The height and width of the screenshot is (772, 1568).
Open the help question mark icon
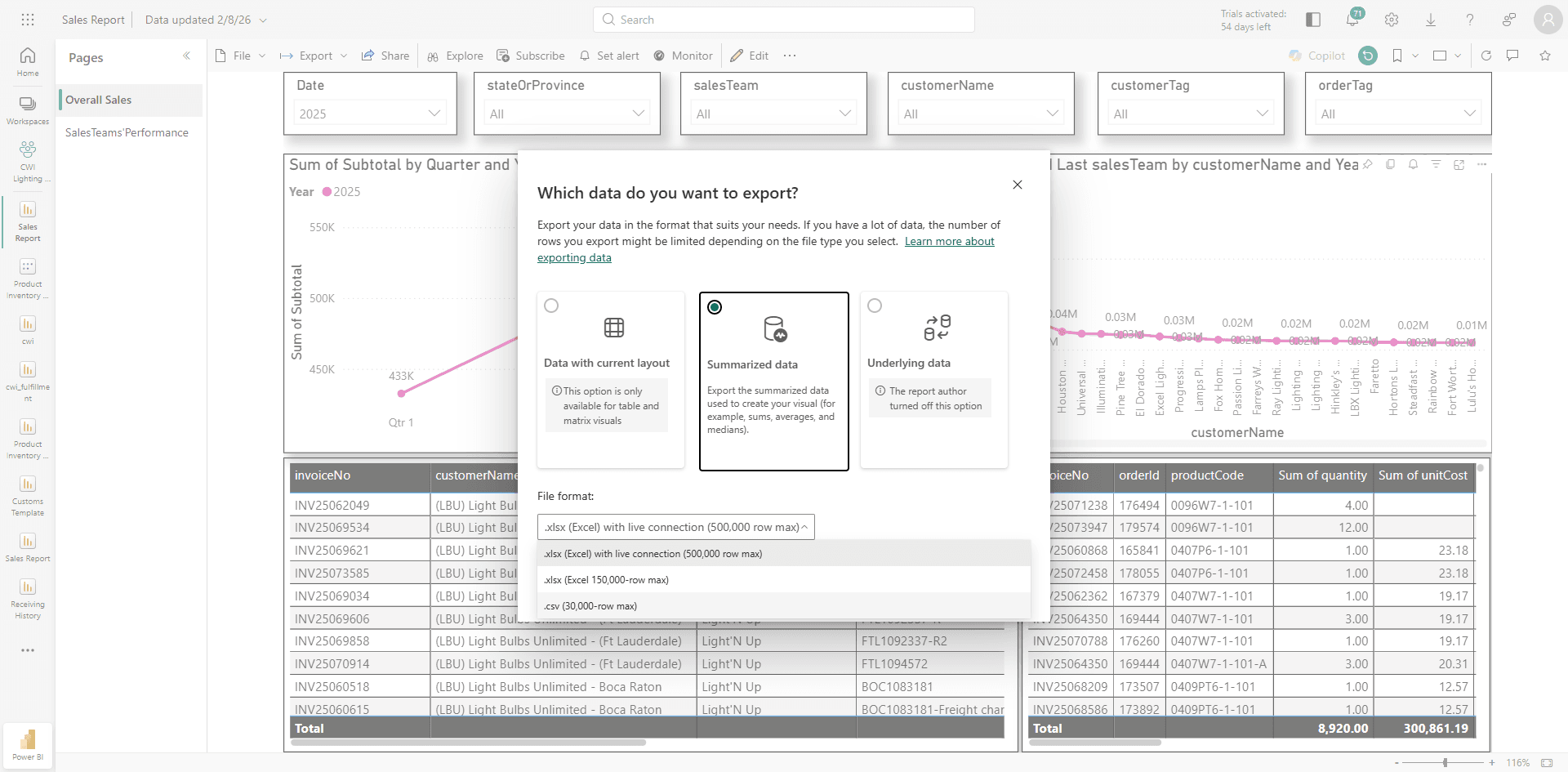coord(1470,20)
